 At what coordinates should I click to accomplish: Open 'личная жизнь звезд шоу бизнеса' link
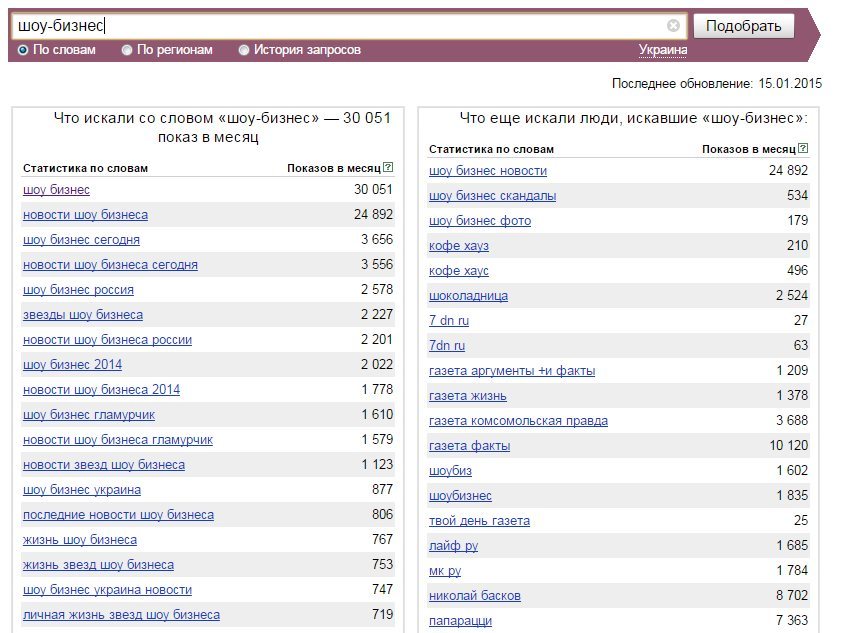pos(122,615)
